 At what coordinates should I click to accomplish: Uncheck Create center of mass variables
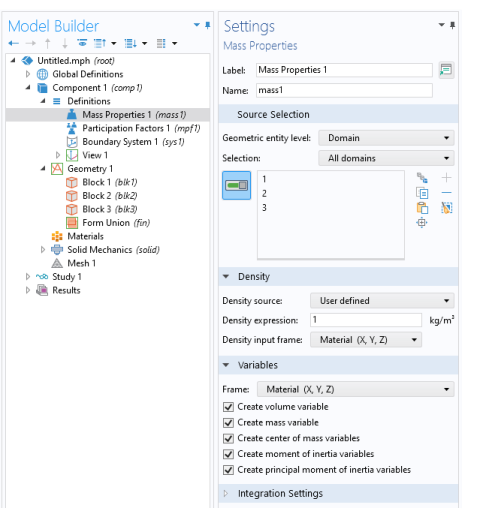(x=228, y=438)
